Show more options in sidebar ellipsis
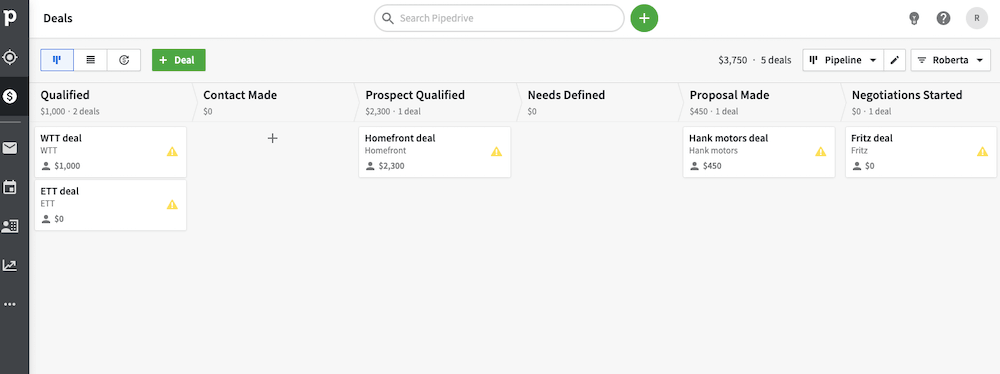1000x374 pixels. coord(10,304)
